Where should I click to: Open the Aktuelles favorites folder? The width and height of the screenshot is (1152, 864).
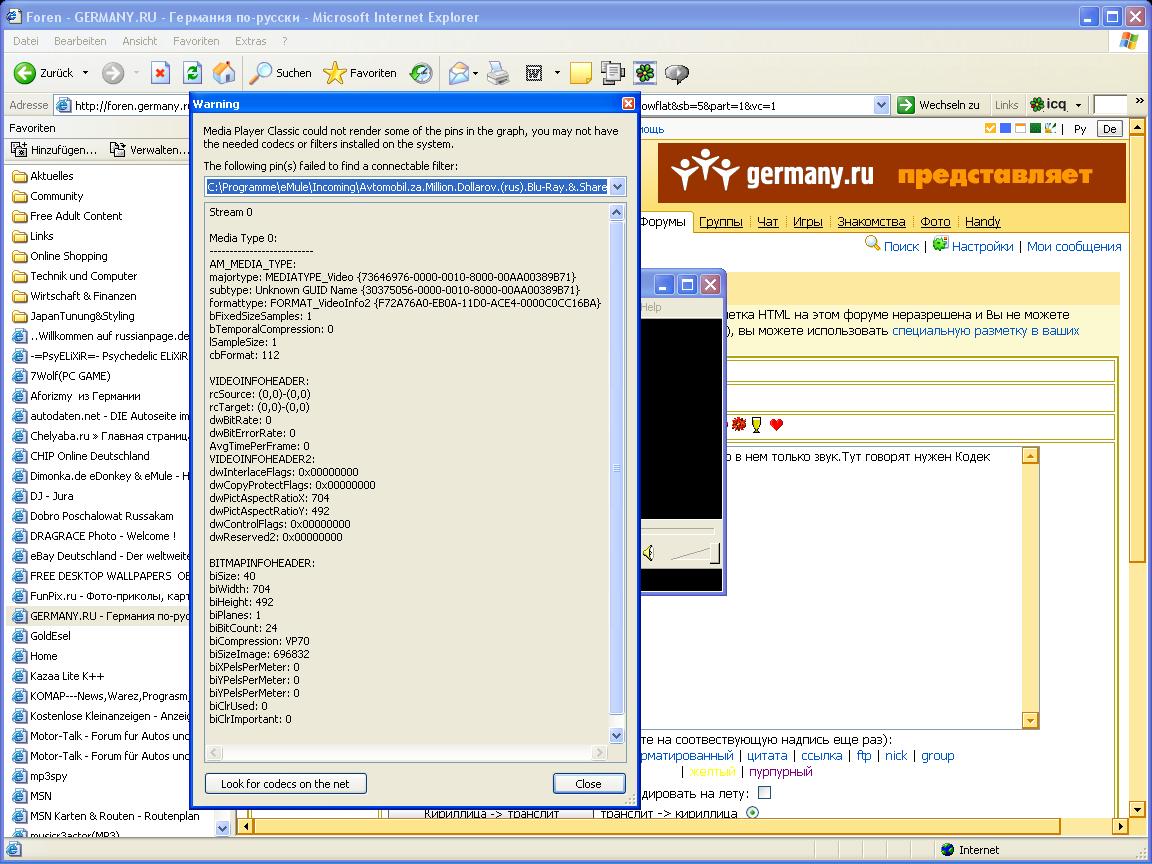(51, 176)
